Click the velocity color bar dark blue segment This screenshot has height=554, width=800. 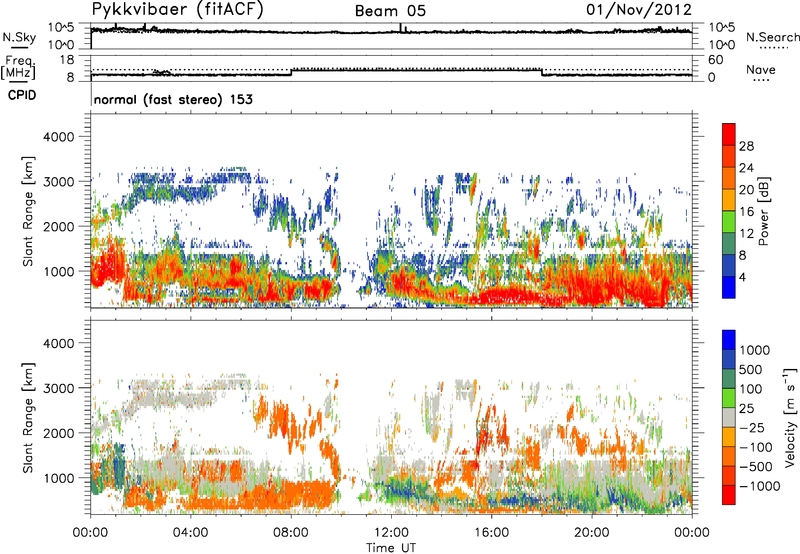point(729,360)
